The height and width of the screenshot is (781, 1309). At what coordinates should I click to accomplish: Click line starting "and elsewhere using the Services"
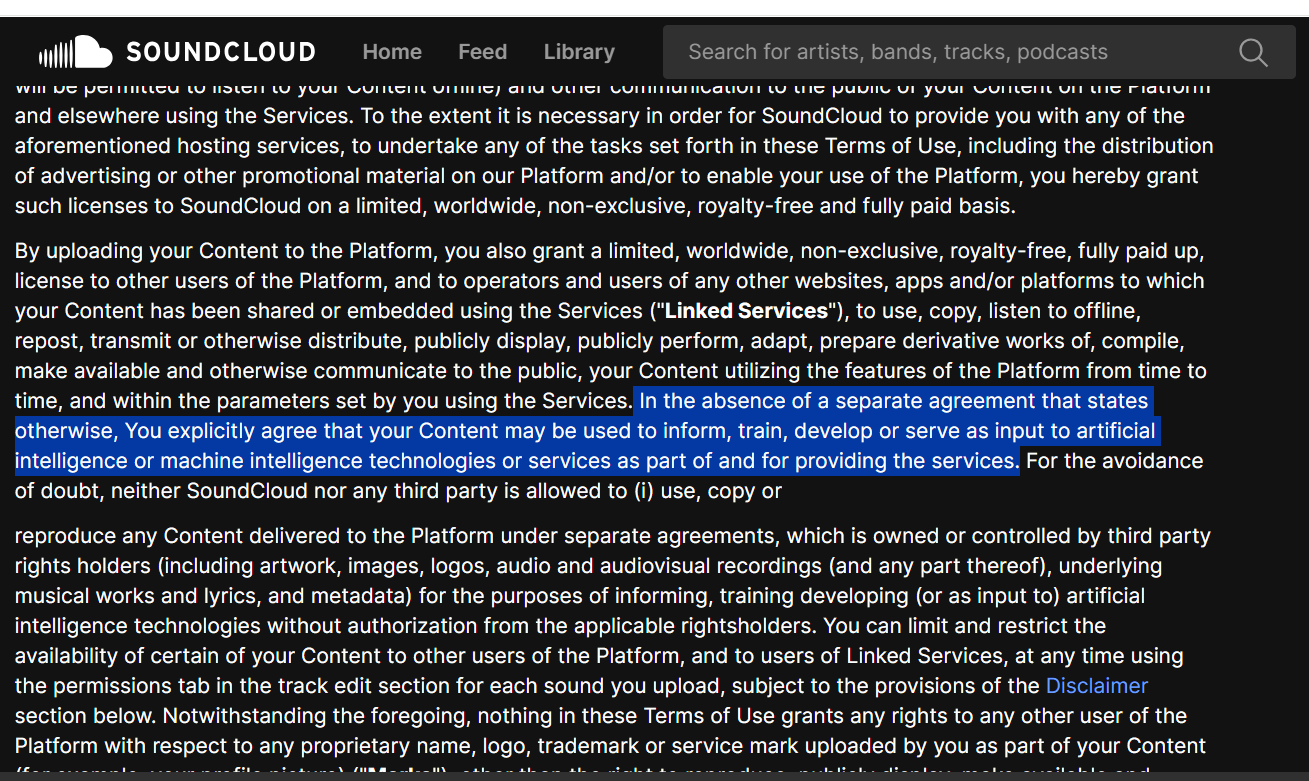[x=600, y=116]
